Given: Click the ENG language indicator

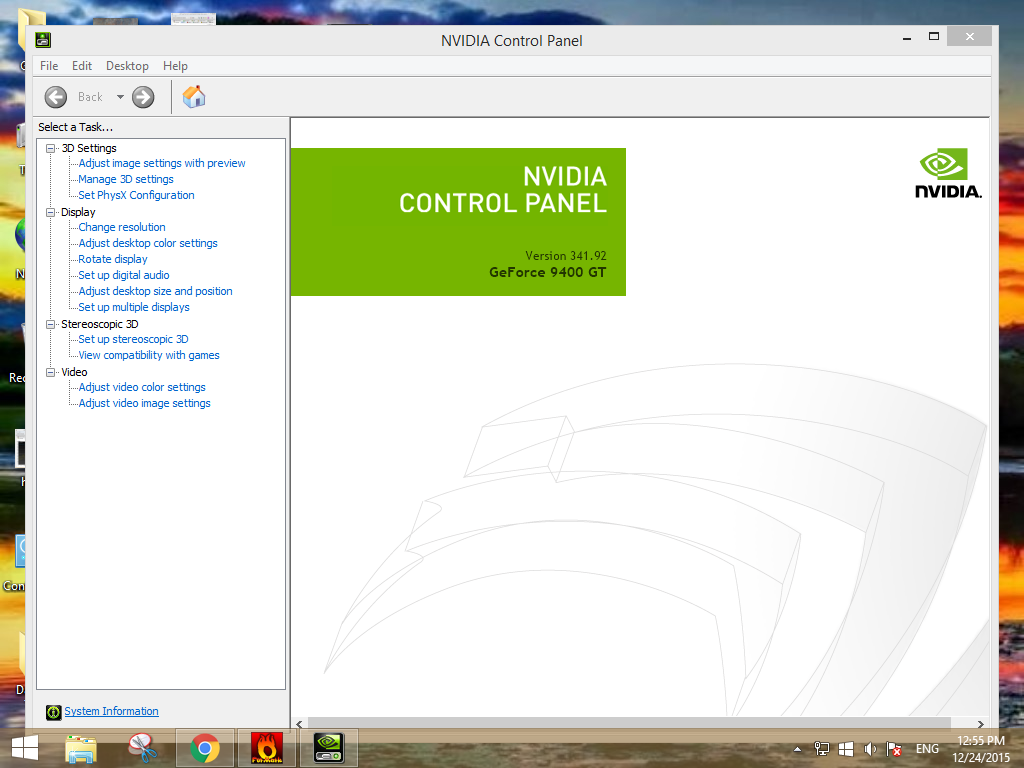Looking at the screenshot, I should tap(927, 749).
